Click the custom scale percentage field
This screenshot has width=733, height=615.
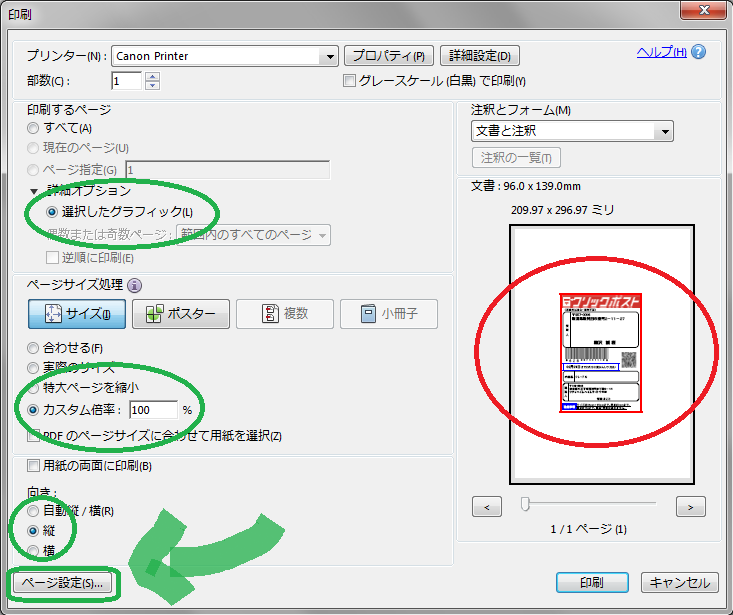point(153,410)
